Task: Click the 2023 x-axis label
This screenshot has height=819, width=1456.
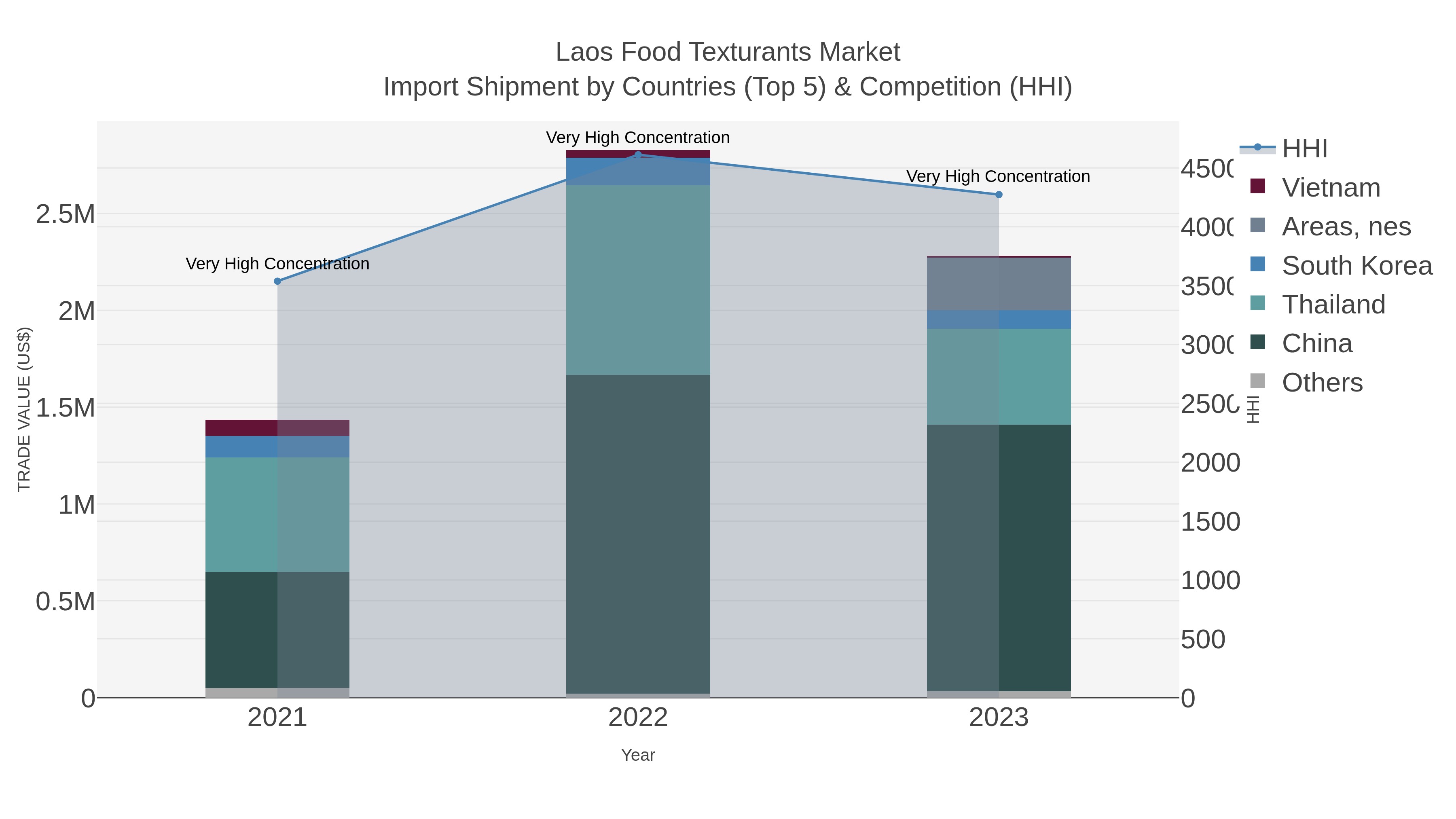Action: (999, 718)
